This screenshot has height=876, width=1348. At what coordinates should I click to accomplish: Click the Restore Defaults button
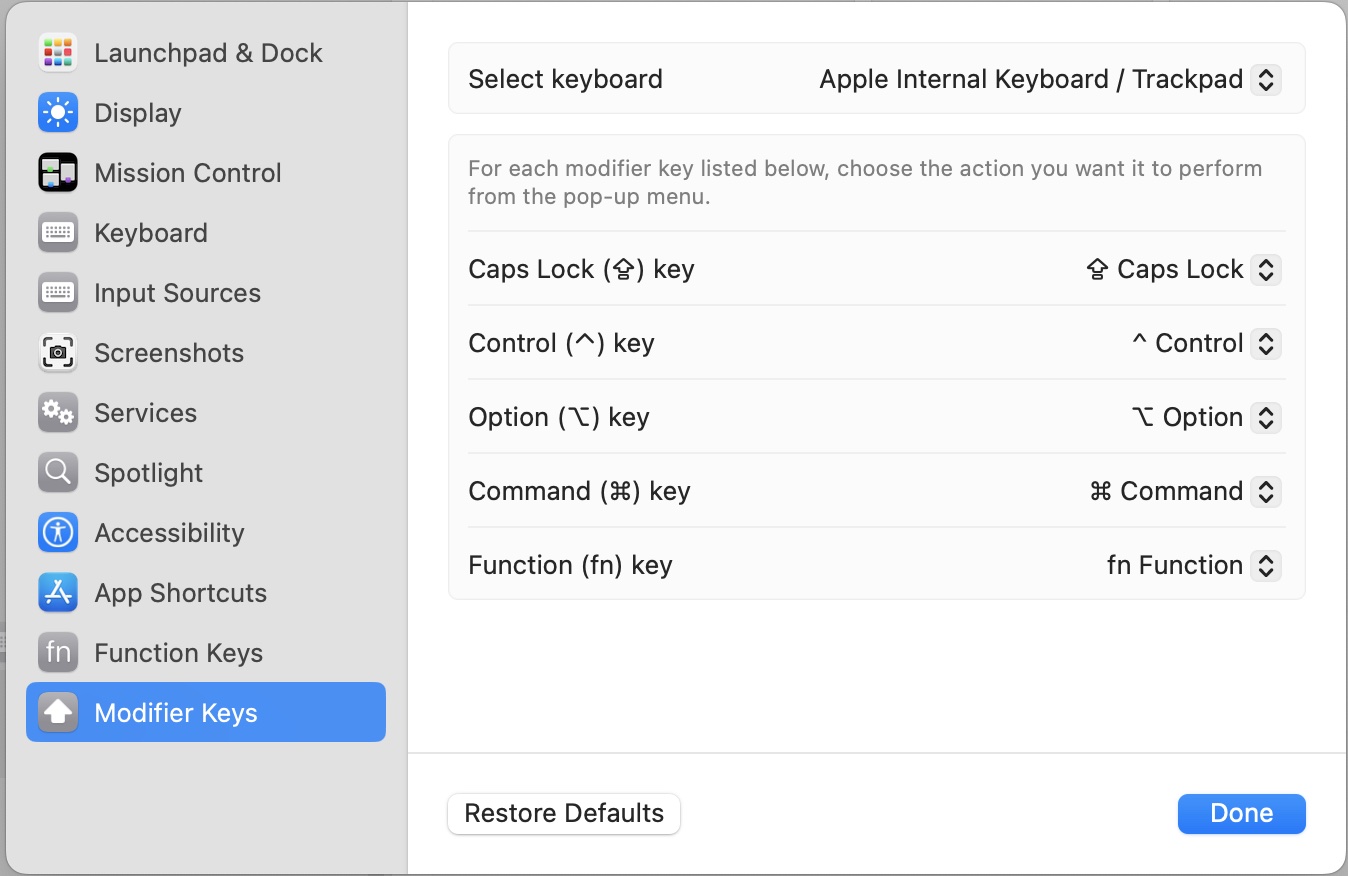[x=563, y=813]
